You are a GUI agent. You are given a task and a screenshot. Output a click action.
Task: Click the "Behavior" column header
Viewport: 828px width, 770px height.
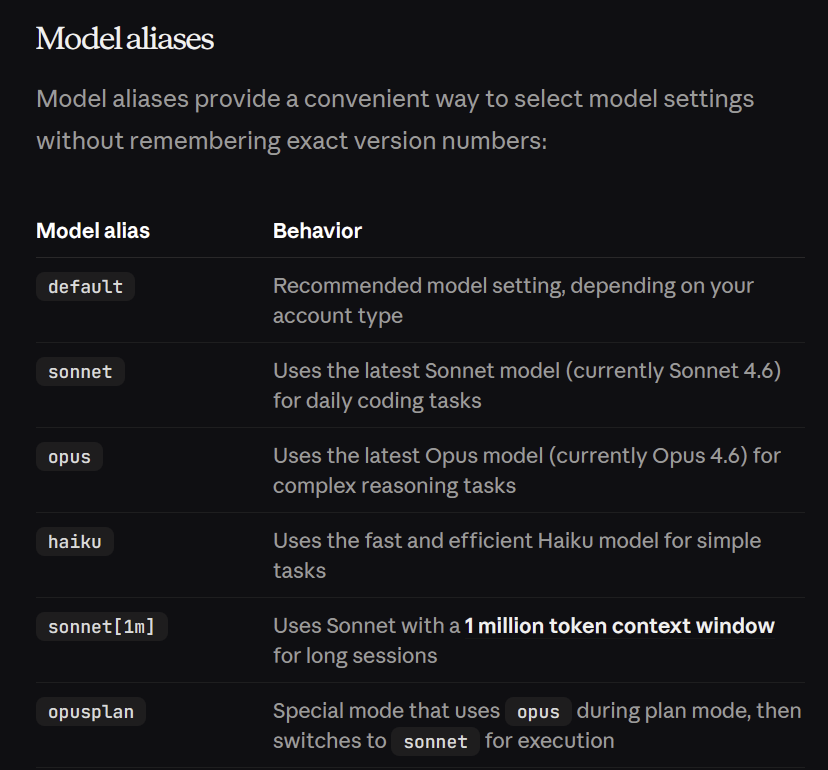(x=317, y=231)
